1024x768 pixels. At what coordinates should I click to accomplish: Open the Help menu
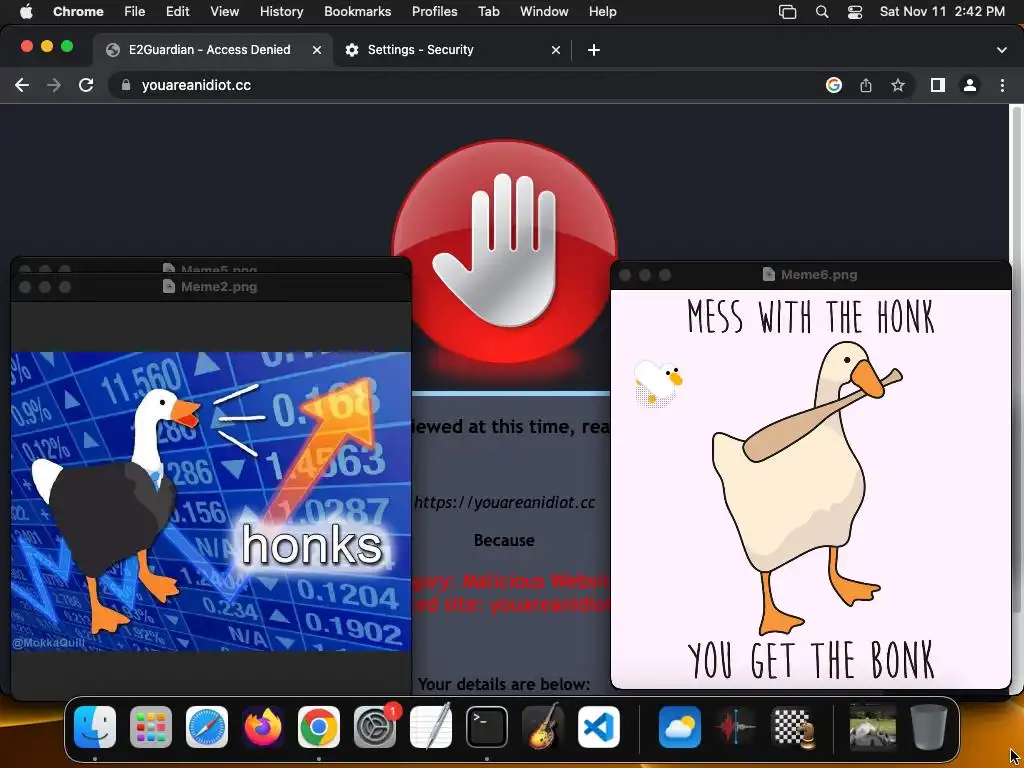(602, 11)
